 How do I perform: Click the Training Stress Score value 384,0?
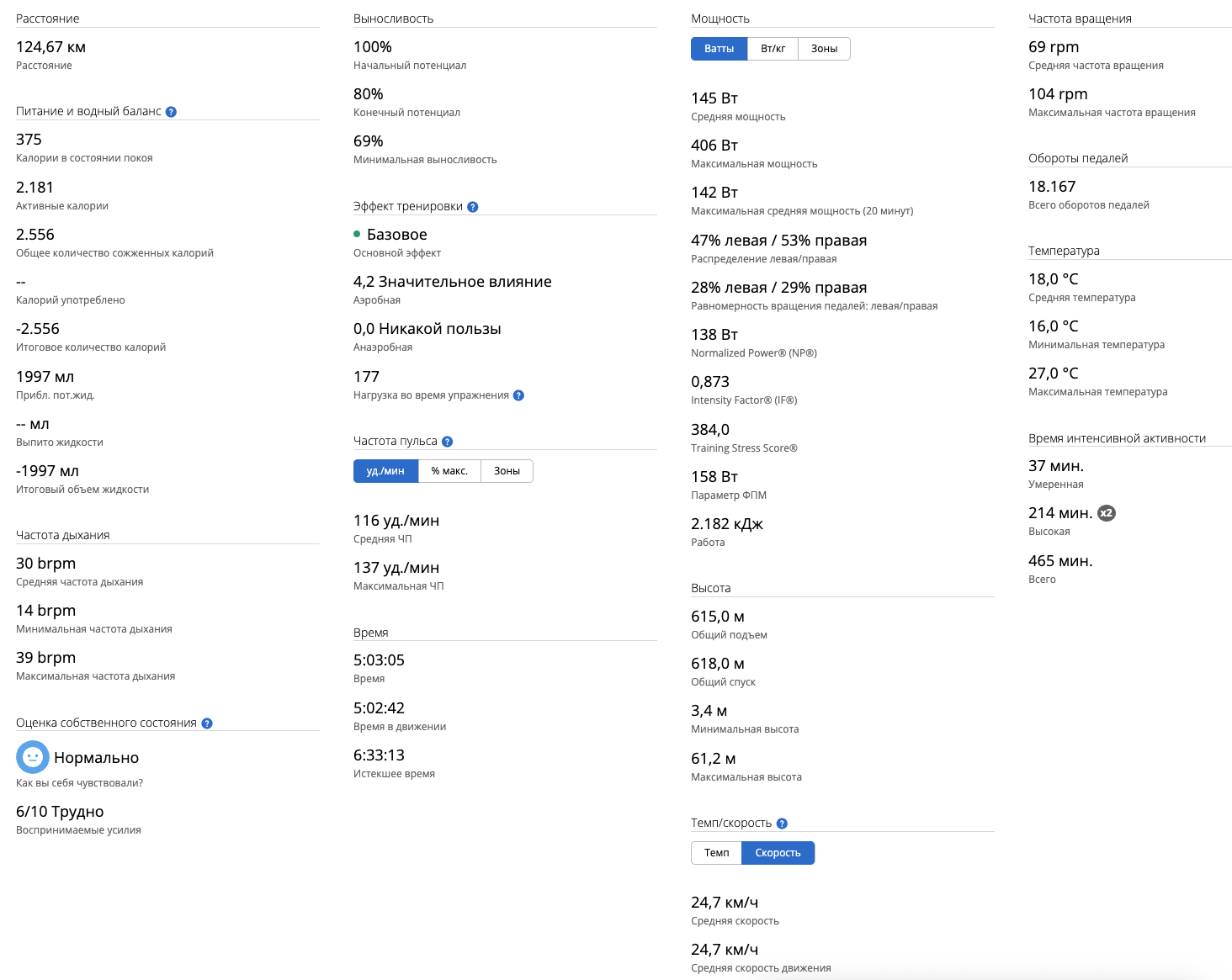tap(710, 430)
